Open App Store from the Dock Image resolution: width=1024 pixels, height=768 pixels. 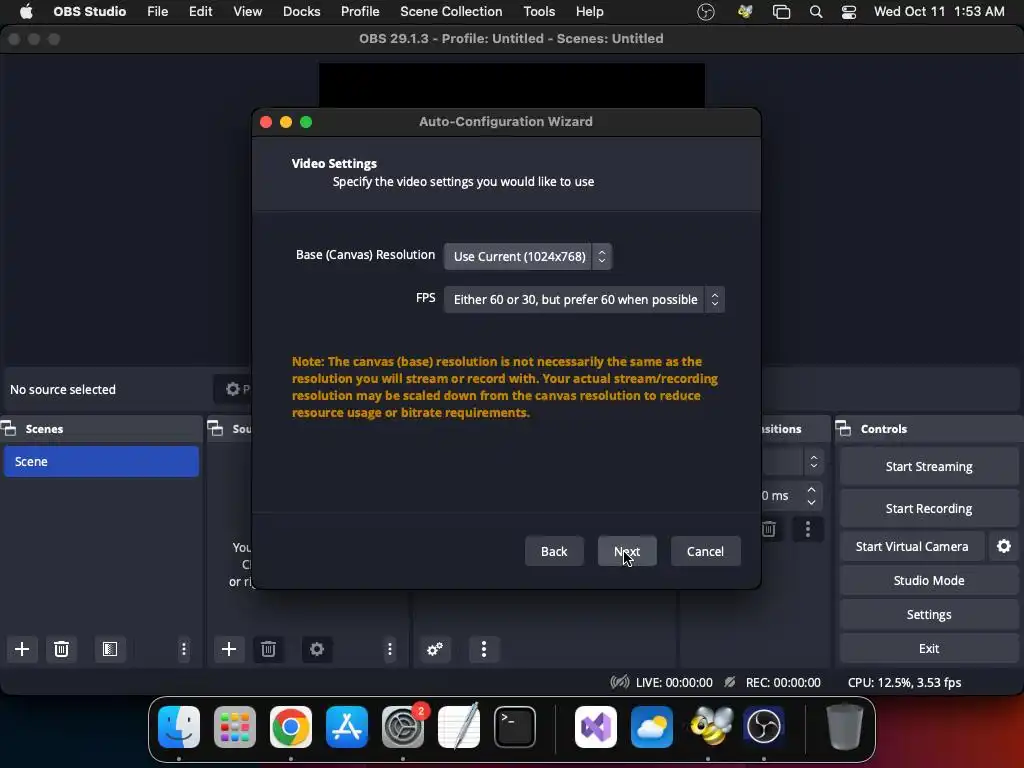(x=347, y=727)
